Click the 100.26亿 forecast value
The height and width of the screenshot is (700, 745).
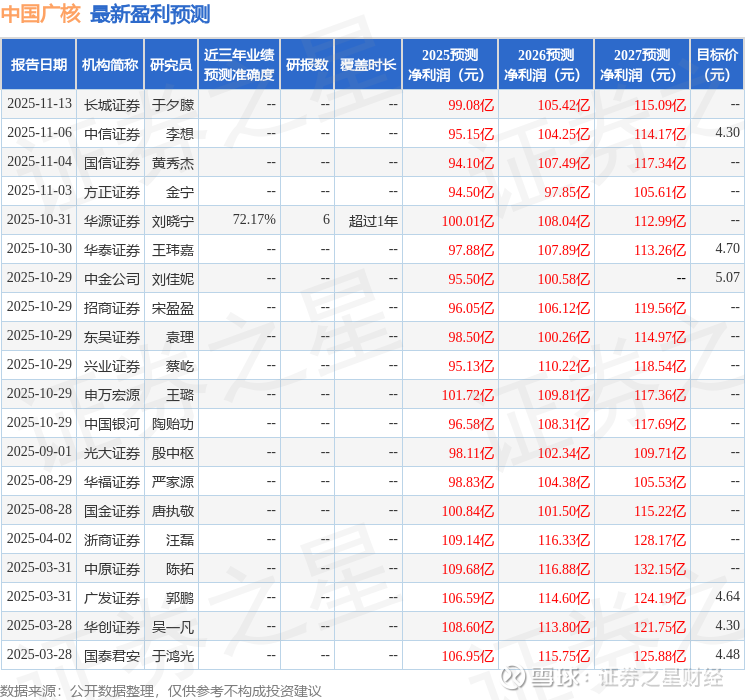[564, 337]
